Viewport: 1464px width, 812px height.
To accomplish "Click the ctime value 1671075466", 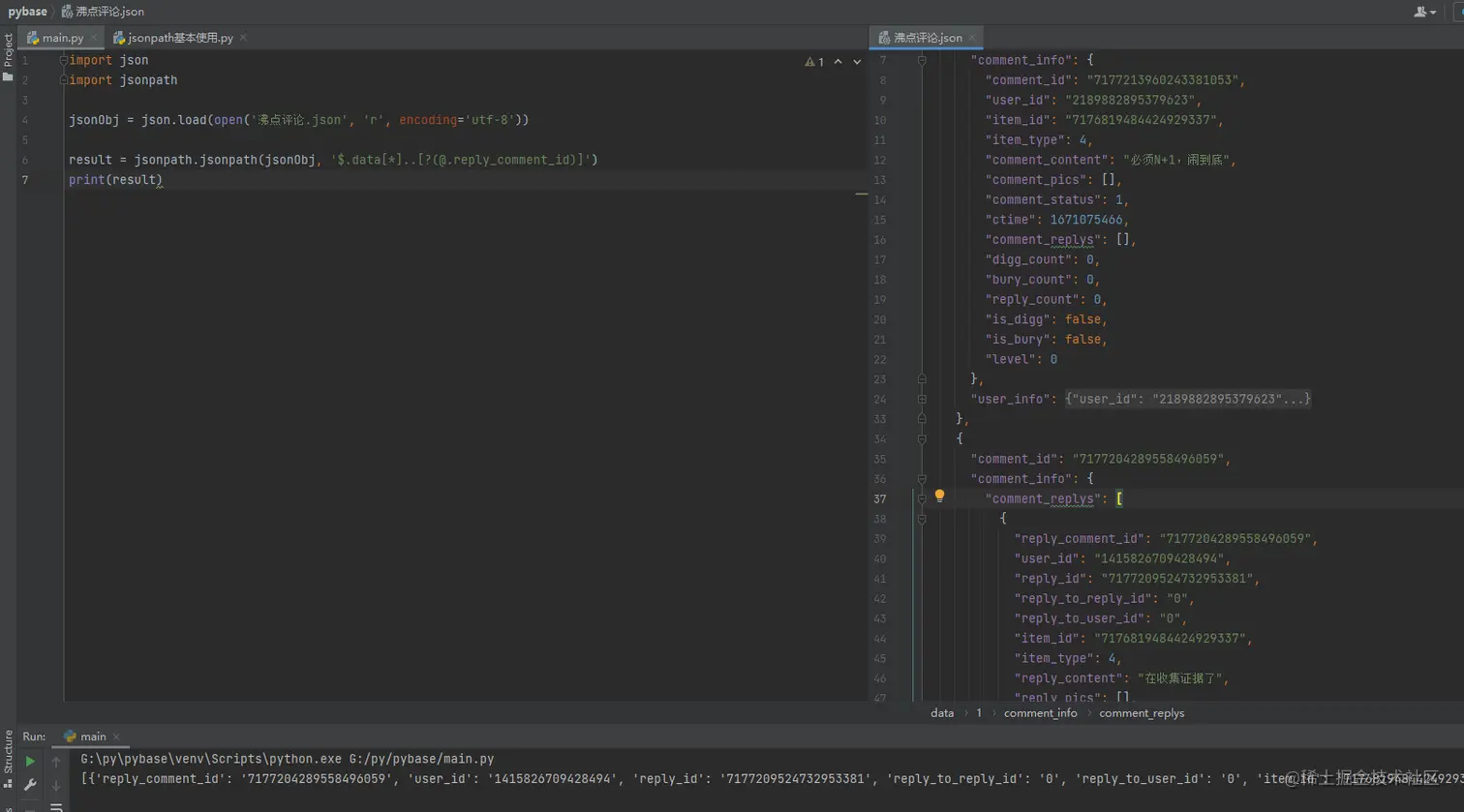I will pos(1086,220).
